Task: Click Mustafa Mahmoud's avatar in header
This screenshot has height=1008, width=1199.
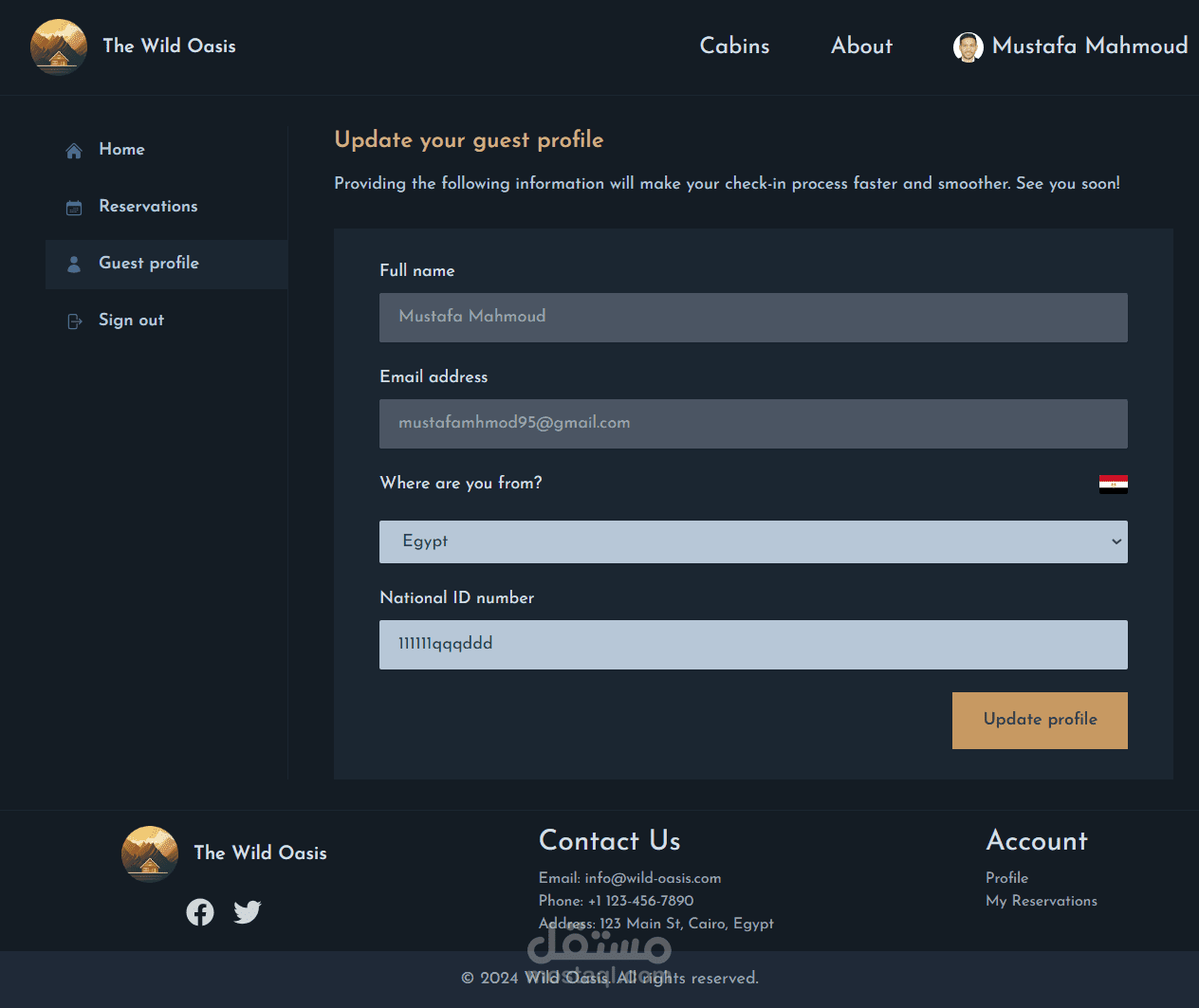Action: point(968,46)
